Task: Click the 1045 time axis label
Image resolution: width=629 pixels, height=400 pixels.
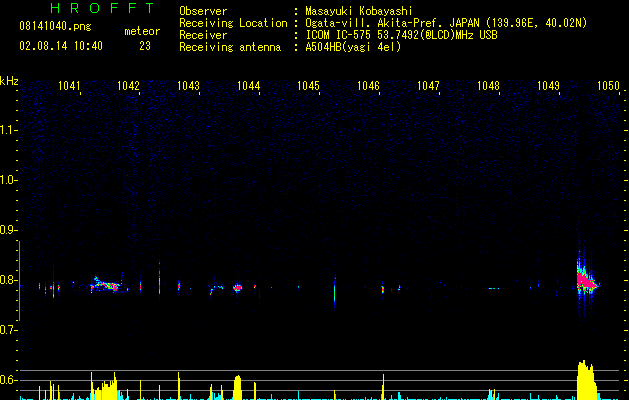Action: click(x=308, y=85)
